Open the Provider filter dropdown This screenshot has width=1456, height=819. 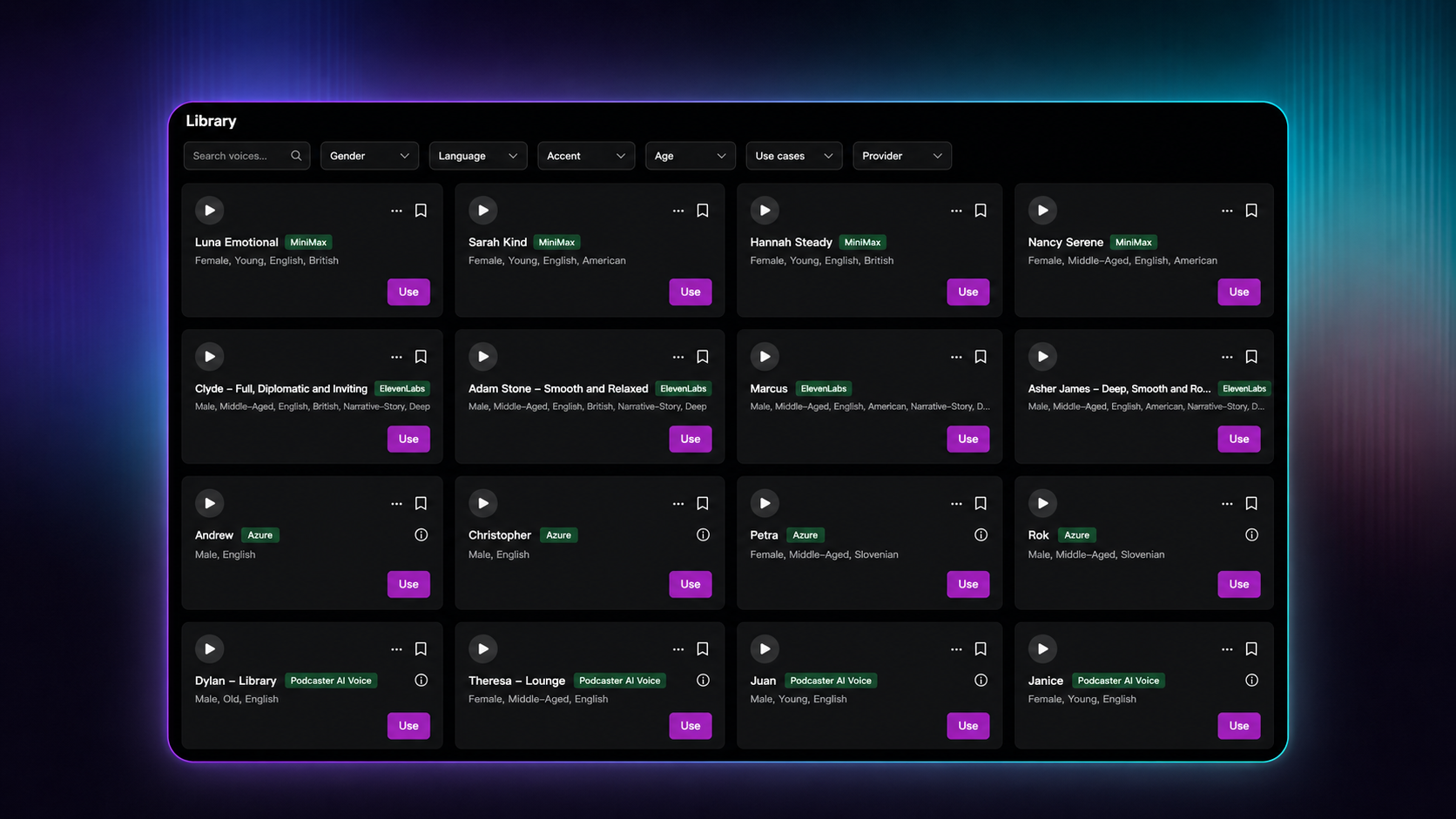[x=902, y=156]
